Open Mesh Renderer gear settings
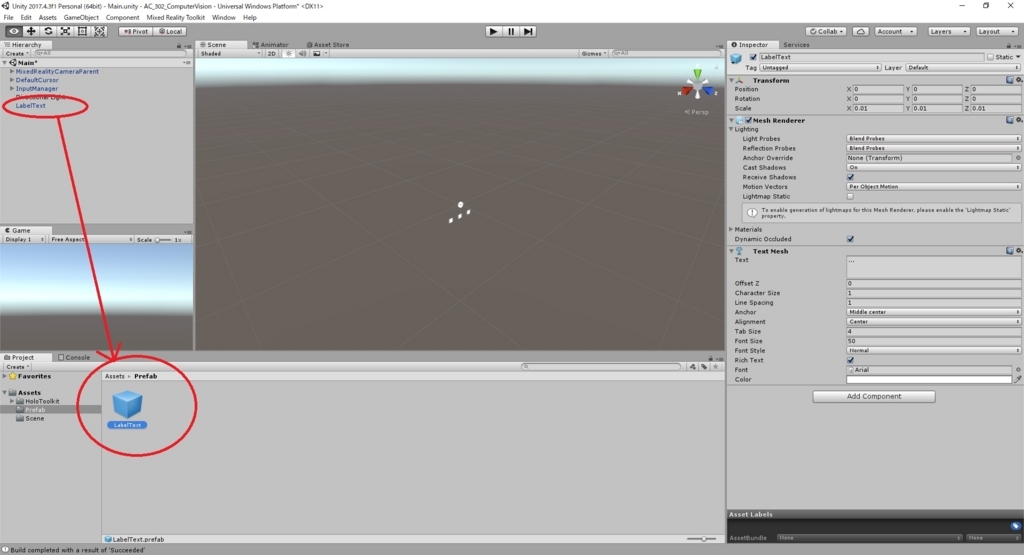Viewport: 1024px width, 555px height. pos(1019,120)
